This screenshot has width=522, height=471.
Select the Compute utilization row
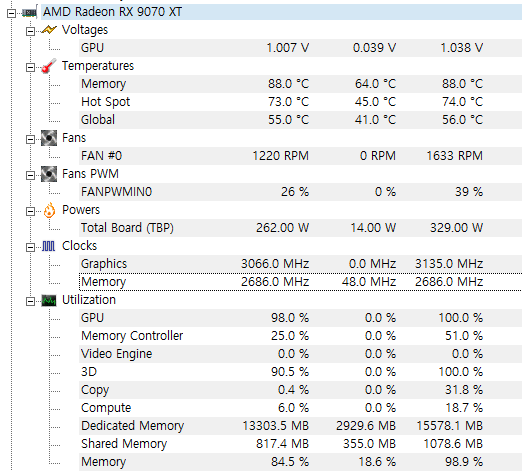click(300, 408)
